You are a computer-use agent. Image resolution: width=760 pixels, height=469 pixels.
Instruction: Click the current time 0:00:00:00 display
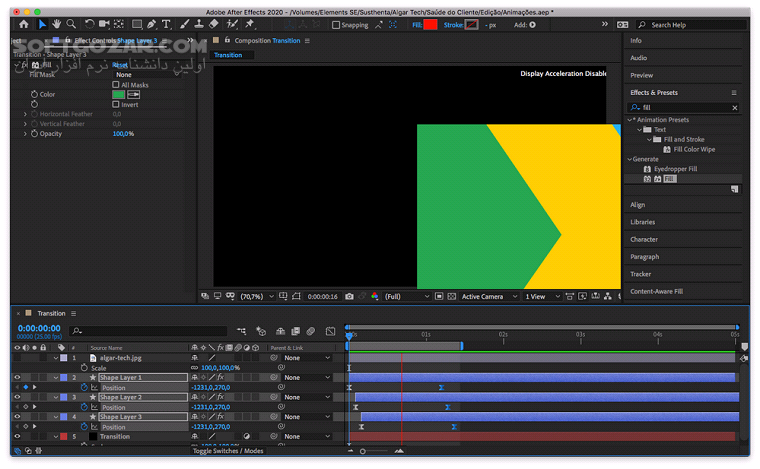(x=39, y=328)
